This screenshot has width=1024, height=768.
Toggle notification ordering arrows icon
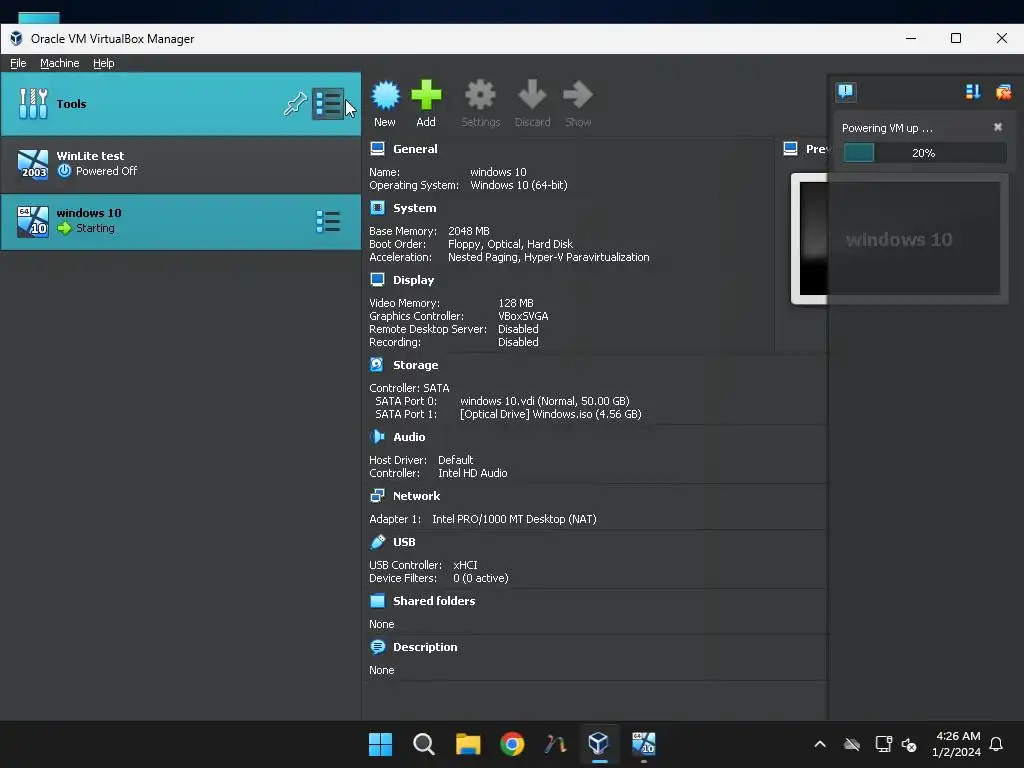point(973,91)
